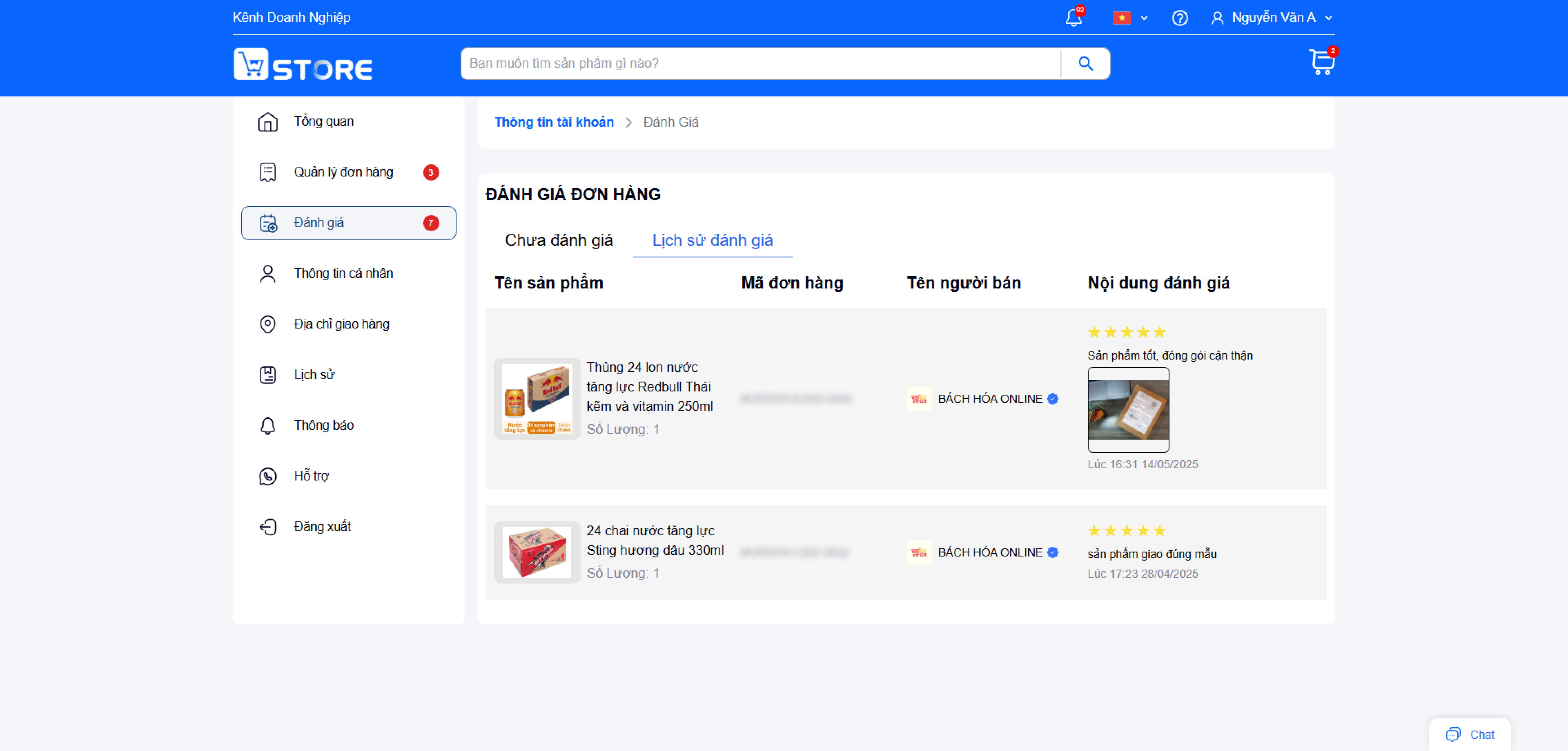Open Tổng quan from sidebar
1568x751 pixels.
coord(348,121)
